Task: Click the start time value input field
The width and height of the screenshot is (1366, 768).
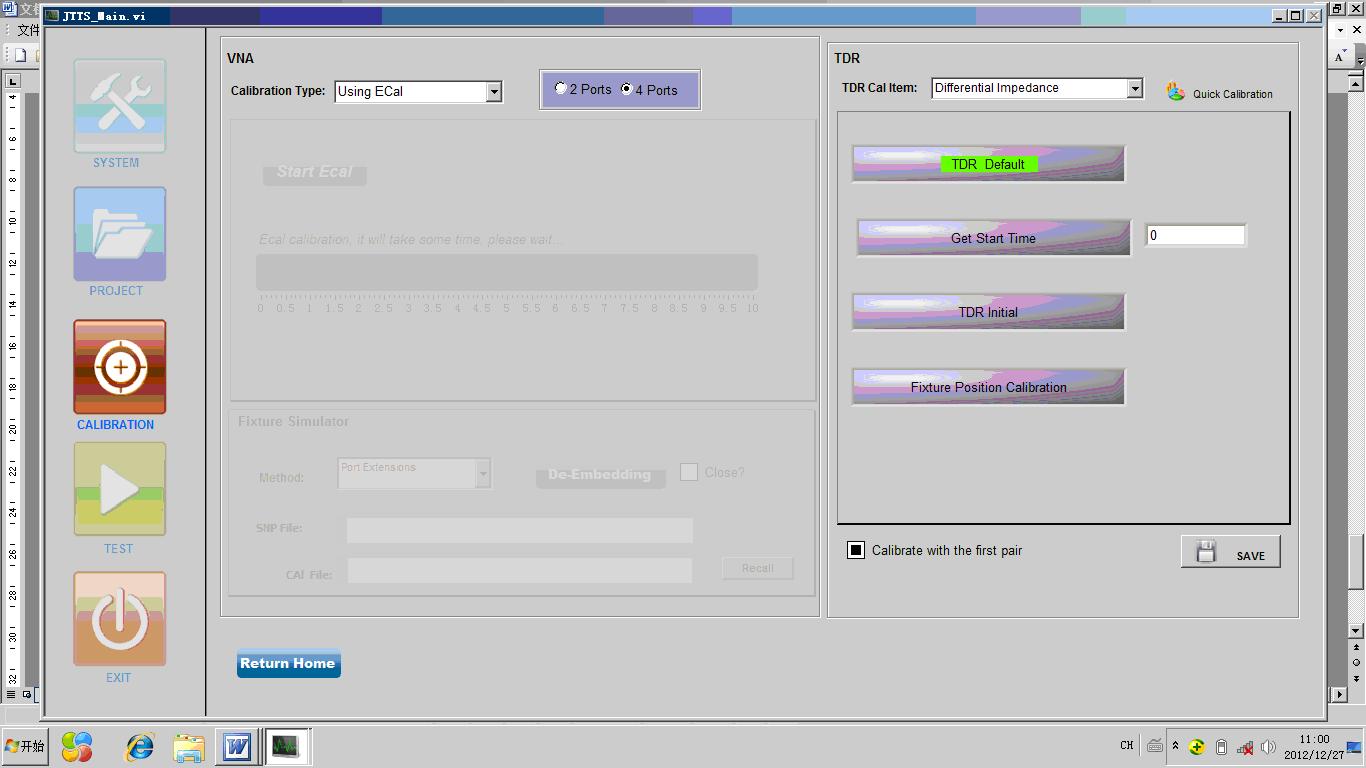Action: (x=1195, y=236)
